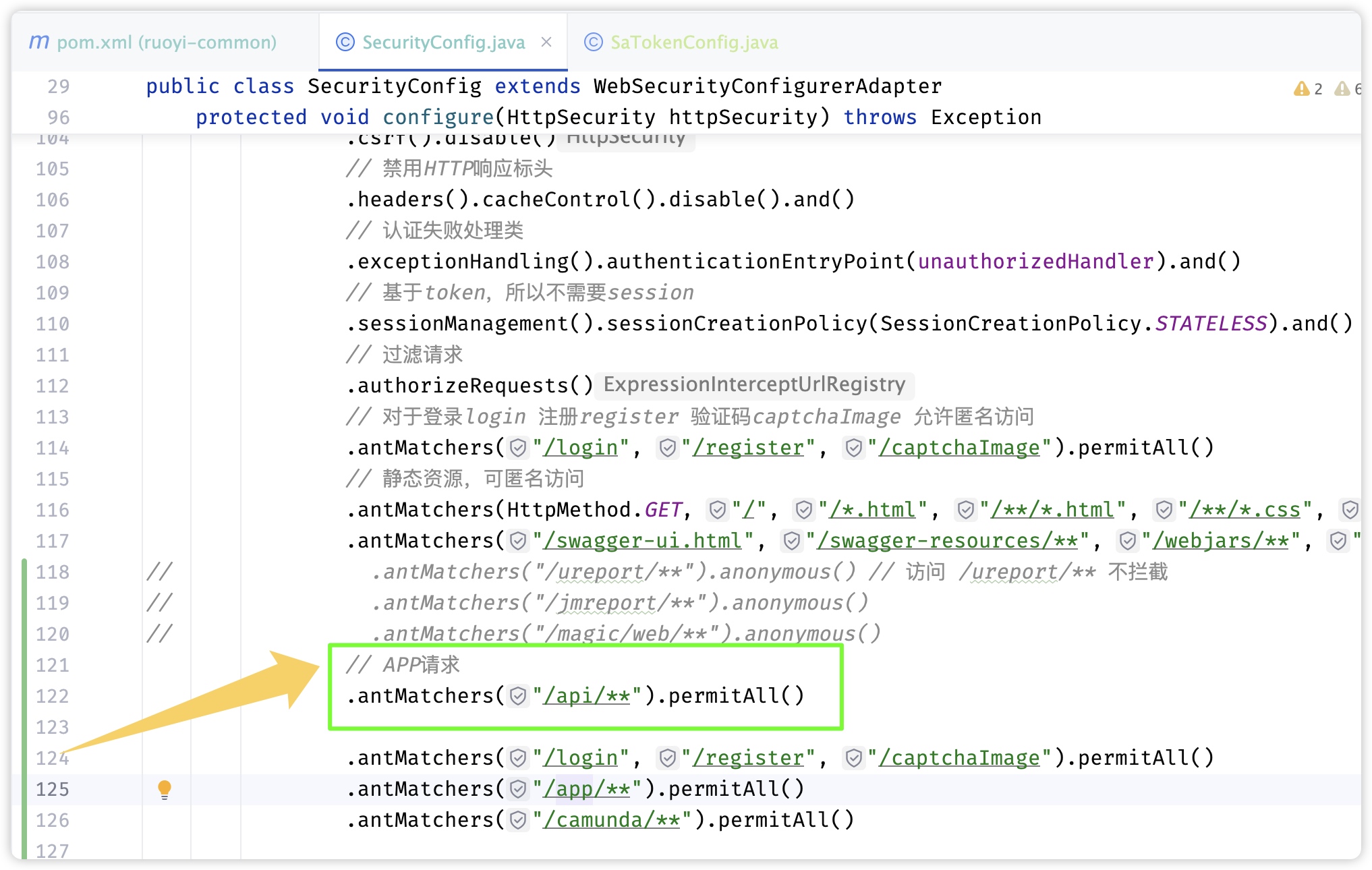Click shield icon before "/**/*.html"
The height and width of the screenshot is (870, 1372).
[966, 510]
